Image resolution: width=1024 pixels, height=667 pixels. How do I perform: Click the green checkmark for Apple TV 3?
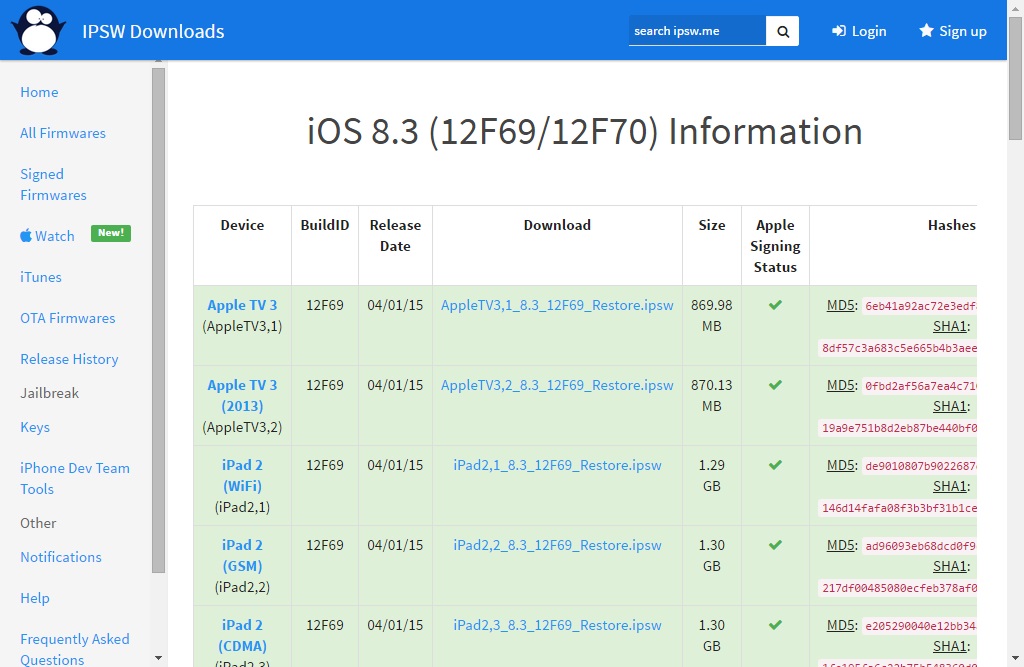point(775,305)
